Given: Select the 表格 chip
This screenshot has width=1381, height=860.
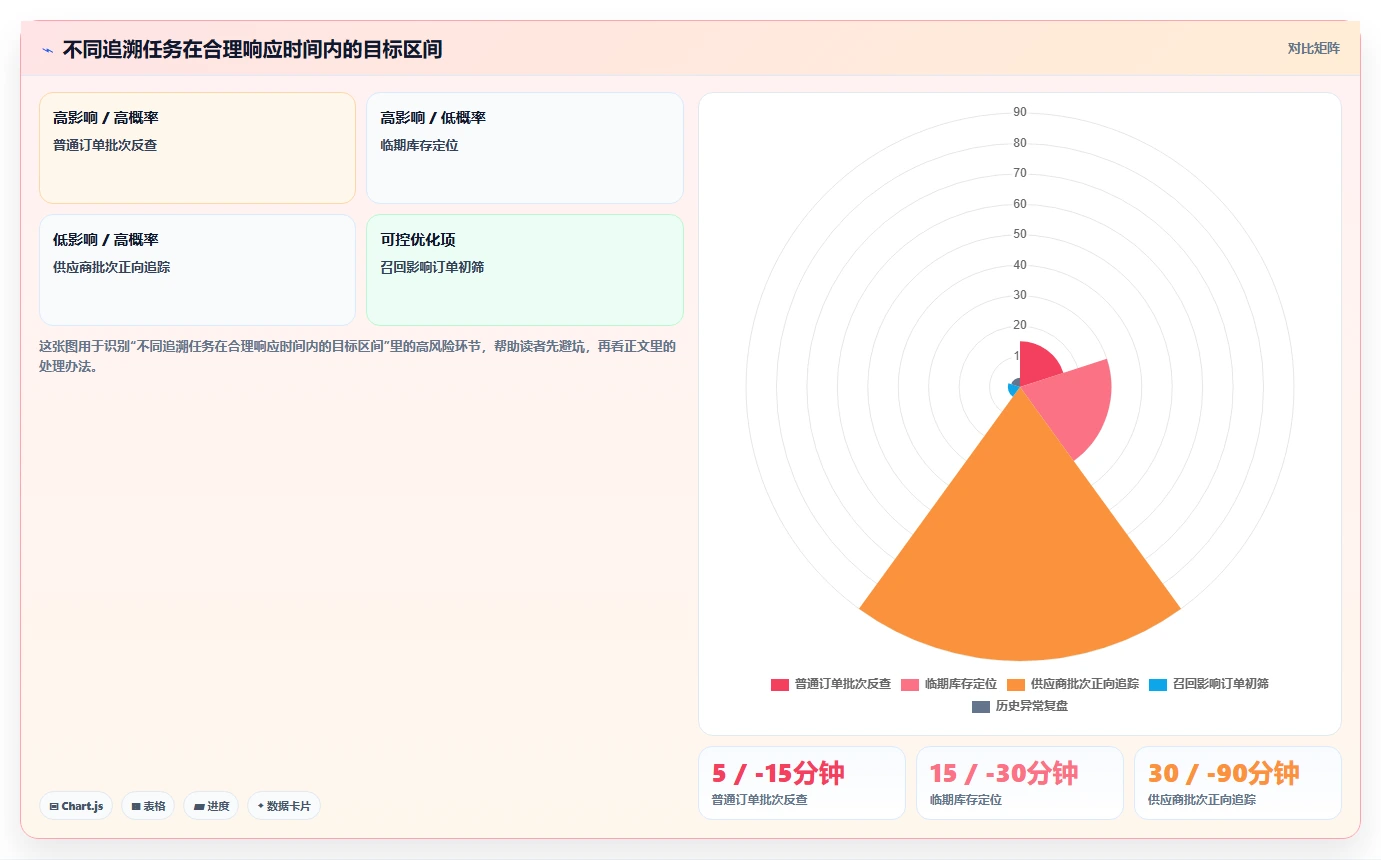Looking at the screenshot, I should 148,806.
